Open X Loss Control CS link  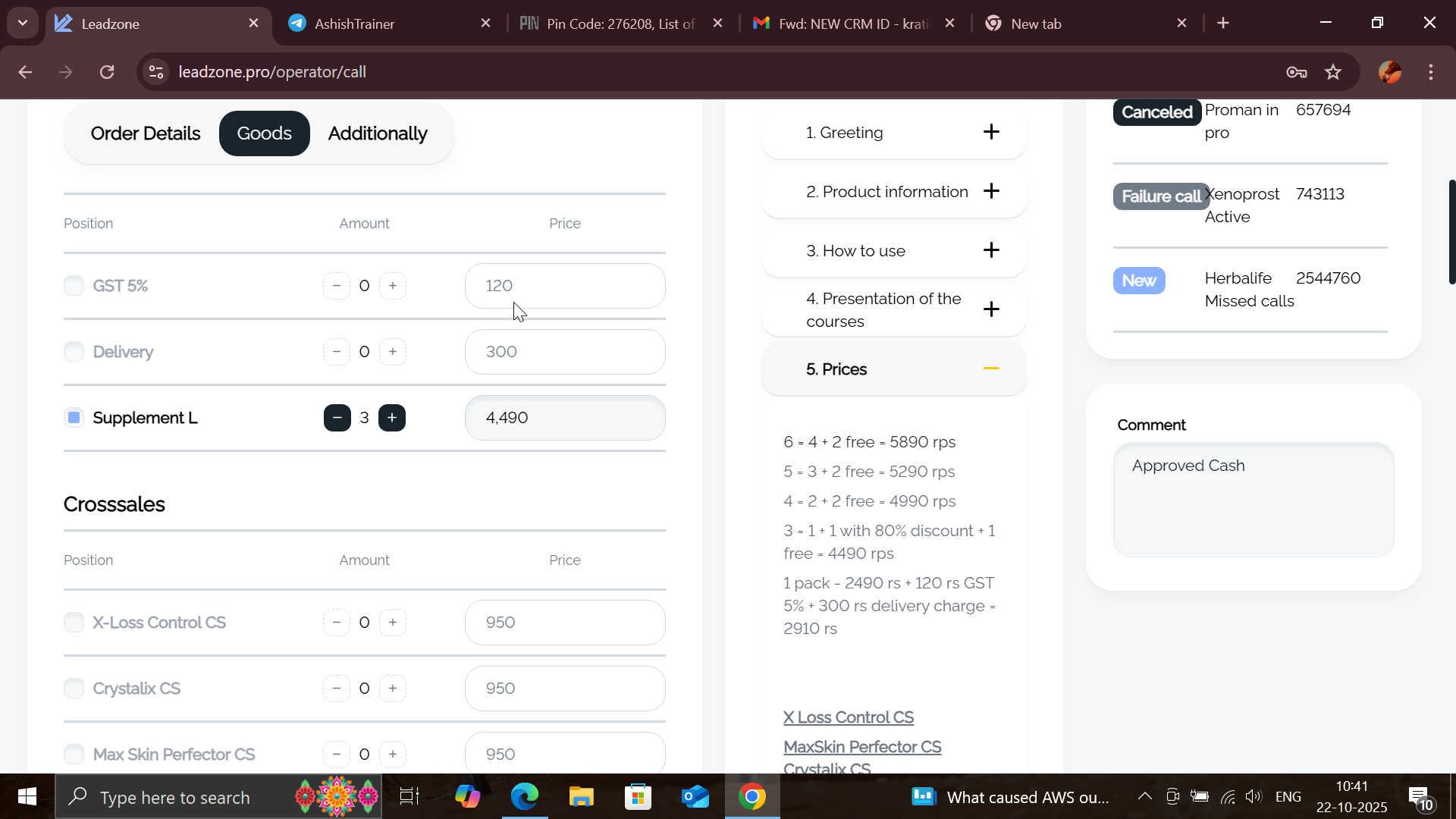[848, 717]
